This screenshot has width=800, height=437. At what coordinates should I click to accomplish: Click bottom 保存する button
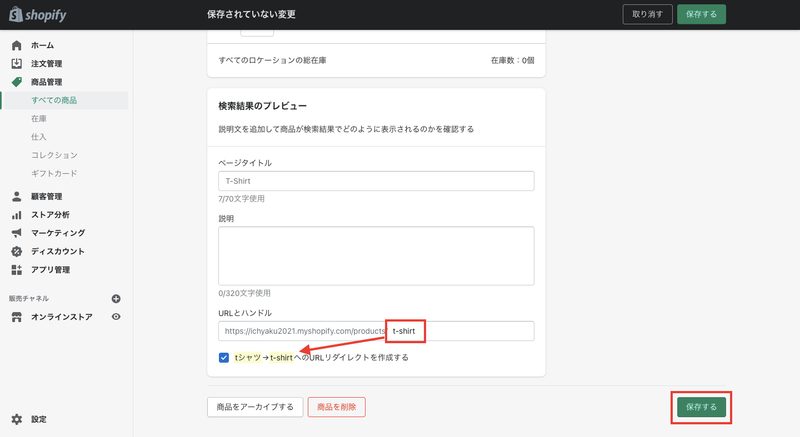pos(701,407)
